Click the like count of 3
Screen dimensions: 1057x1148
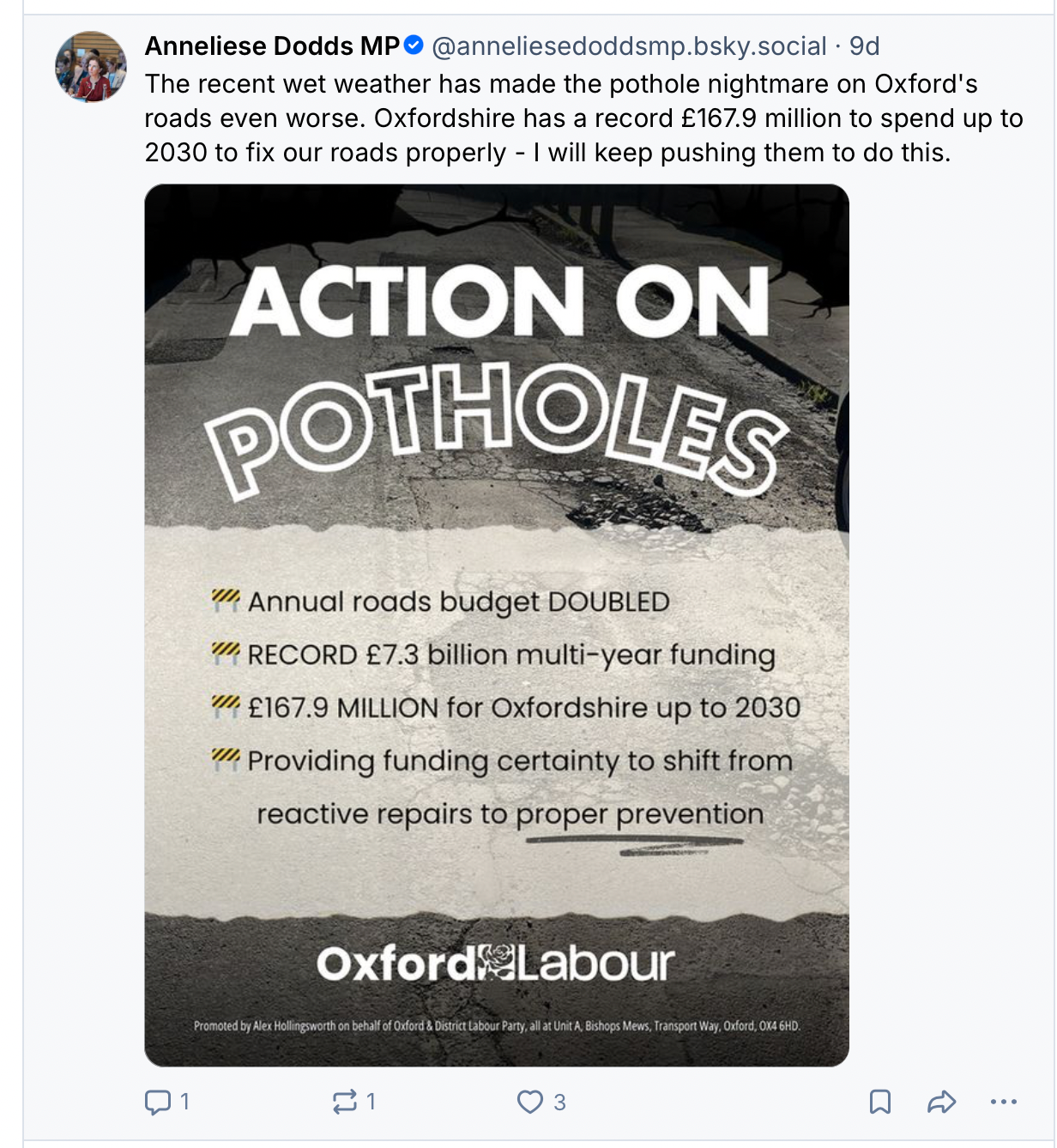[559, 1102]
